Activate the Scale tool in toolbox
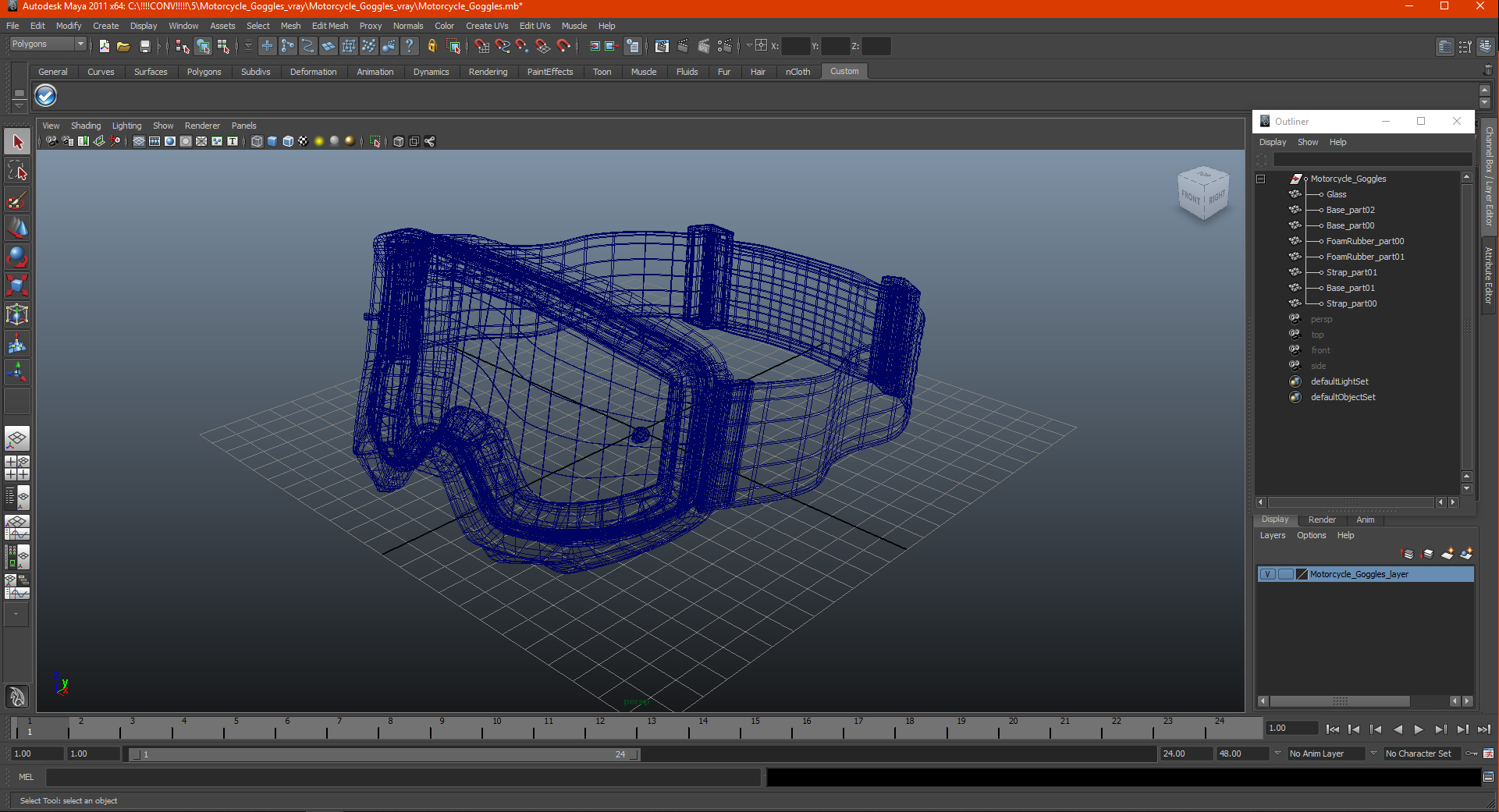The height and width of the screenshot is (812, 1499). coord(17,285)
